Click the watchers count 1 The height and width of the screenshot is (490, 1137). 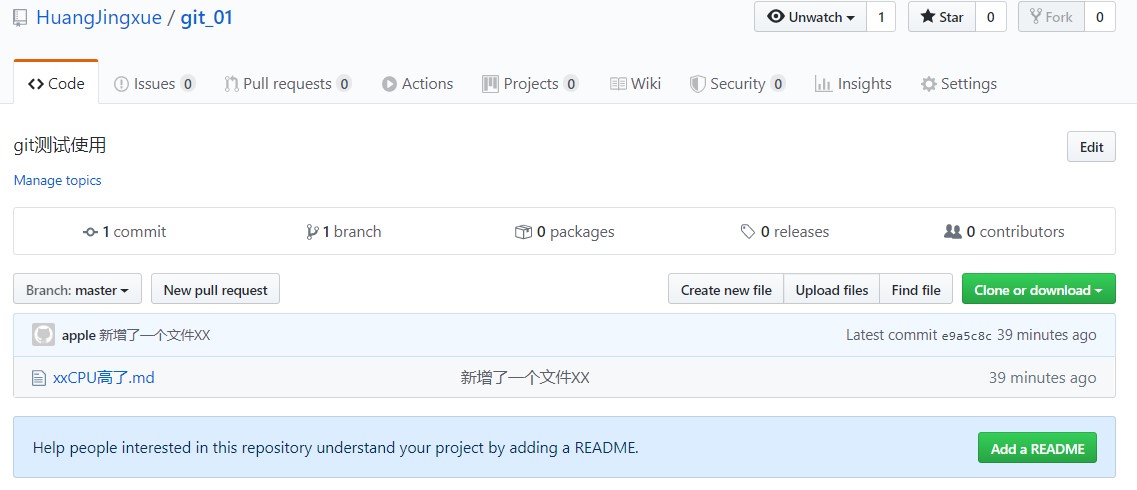[x=881, y=17]
